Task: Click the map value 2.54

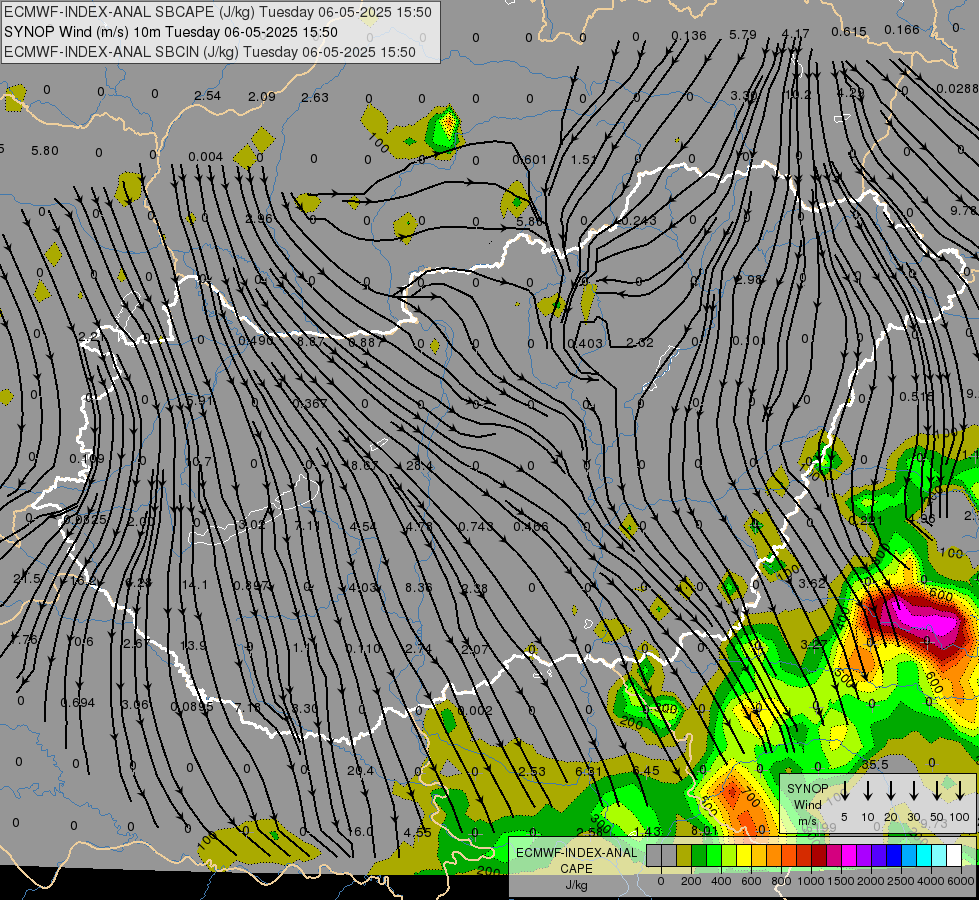Action: (x=208, y=96)
